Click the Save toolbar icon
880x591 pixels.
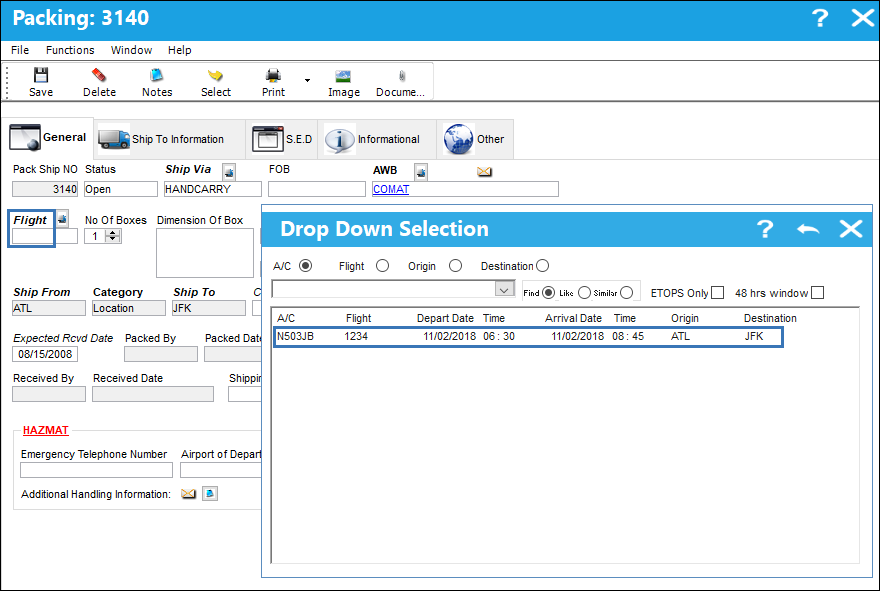[x=41, y=75]
